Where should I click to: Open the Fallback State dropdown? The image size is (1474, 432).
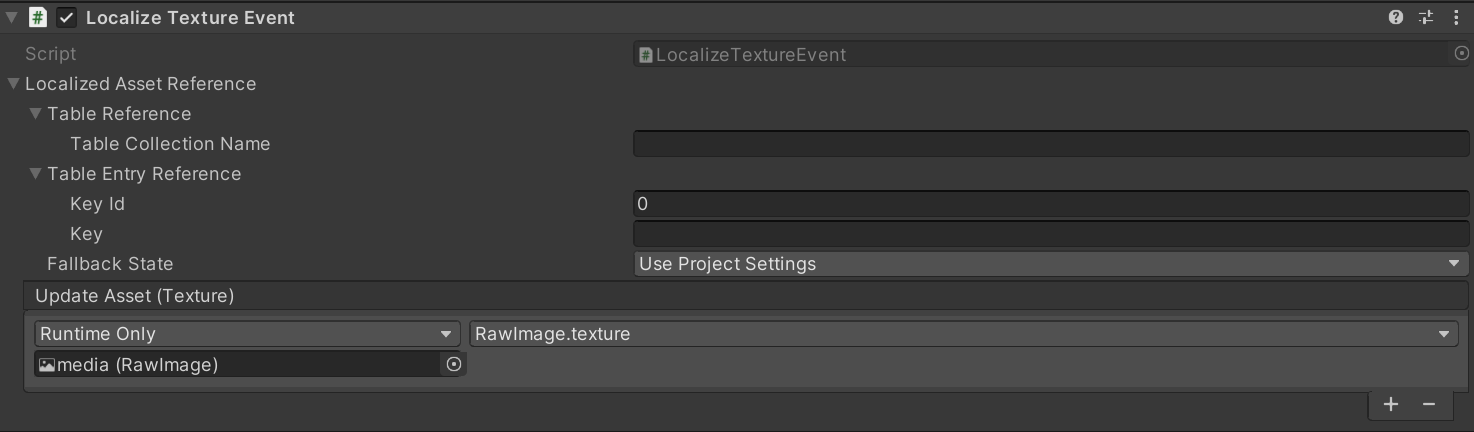click(x=1050, y=264)
